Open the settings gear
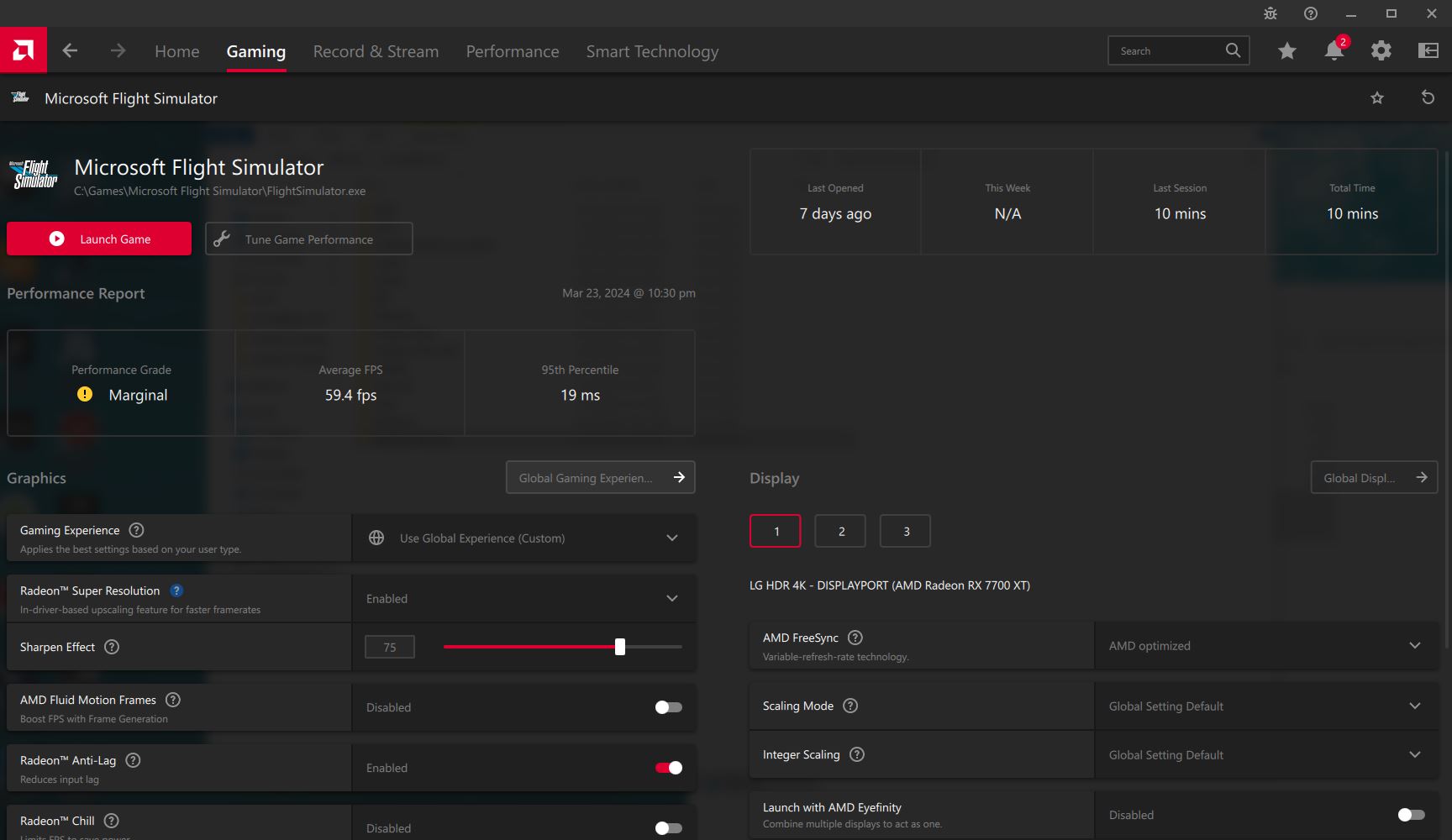This screenshot has width=1452, height=840. coord(1381,50)
